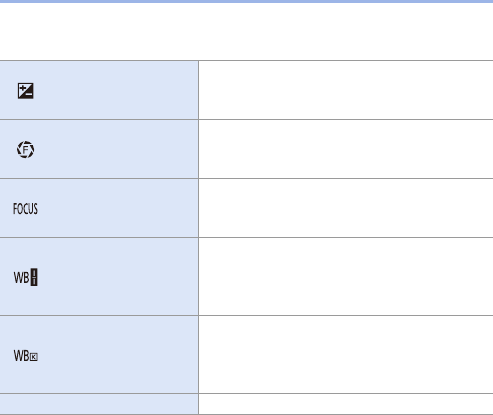
Task: Click the FOCUS label in the table
Action: [25, 209]
